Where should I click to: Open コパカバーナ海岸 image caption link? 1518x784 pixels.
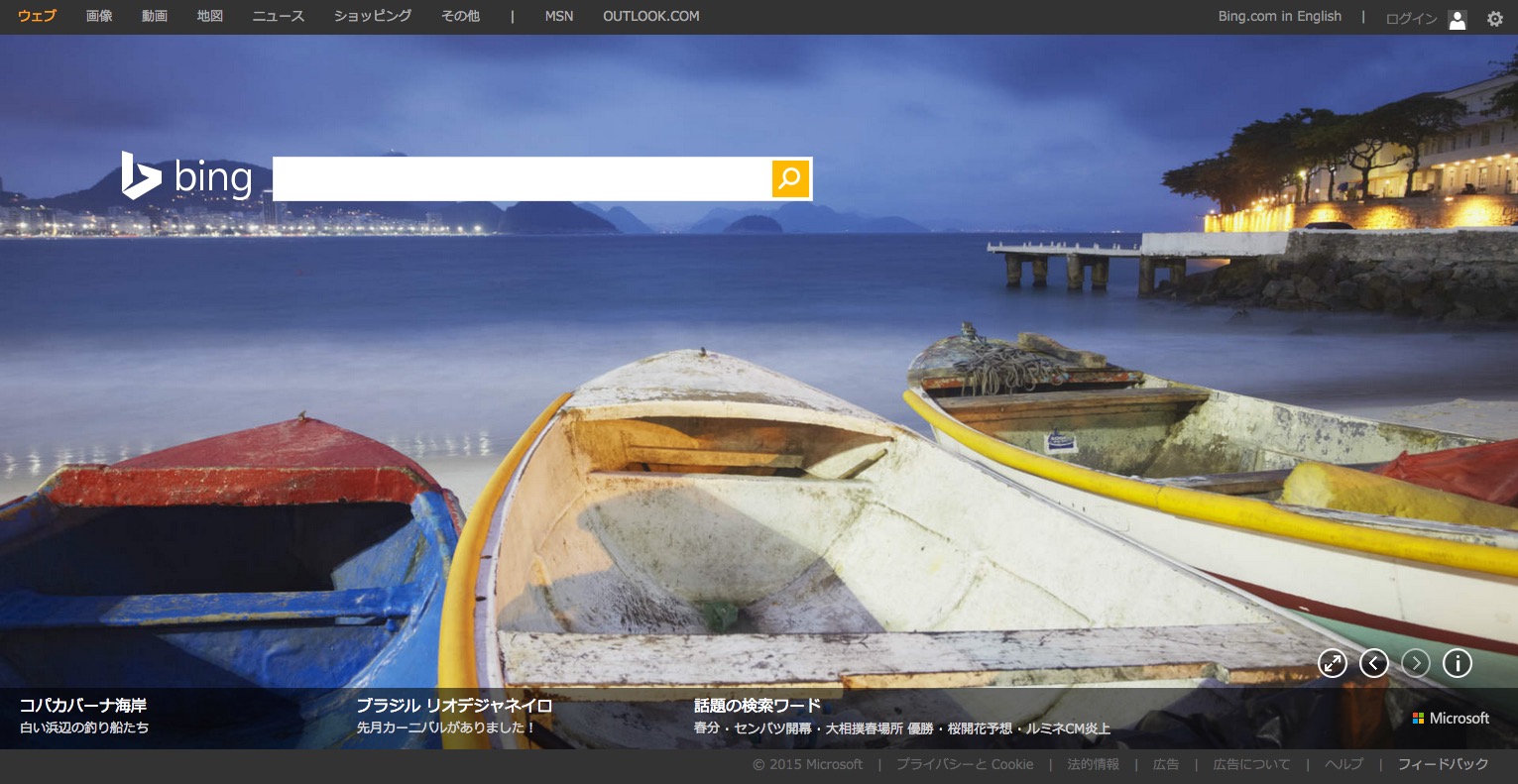click(x=83, y=706)
